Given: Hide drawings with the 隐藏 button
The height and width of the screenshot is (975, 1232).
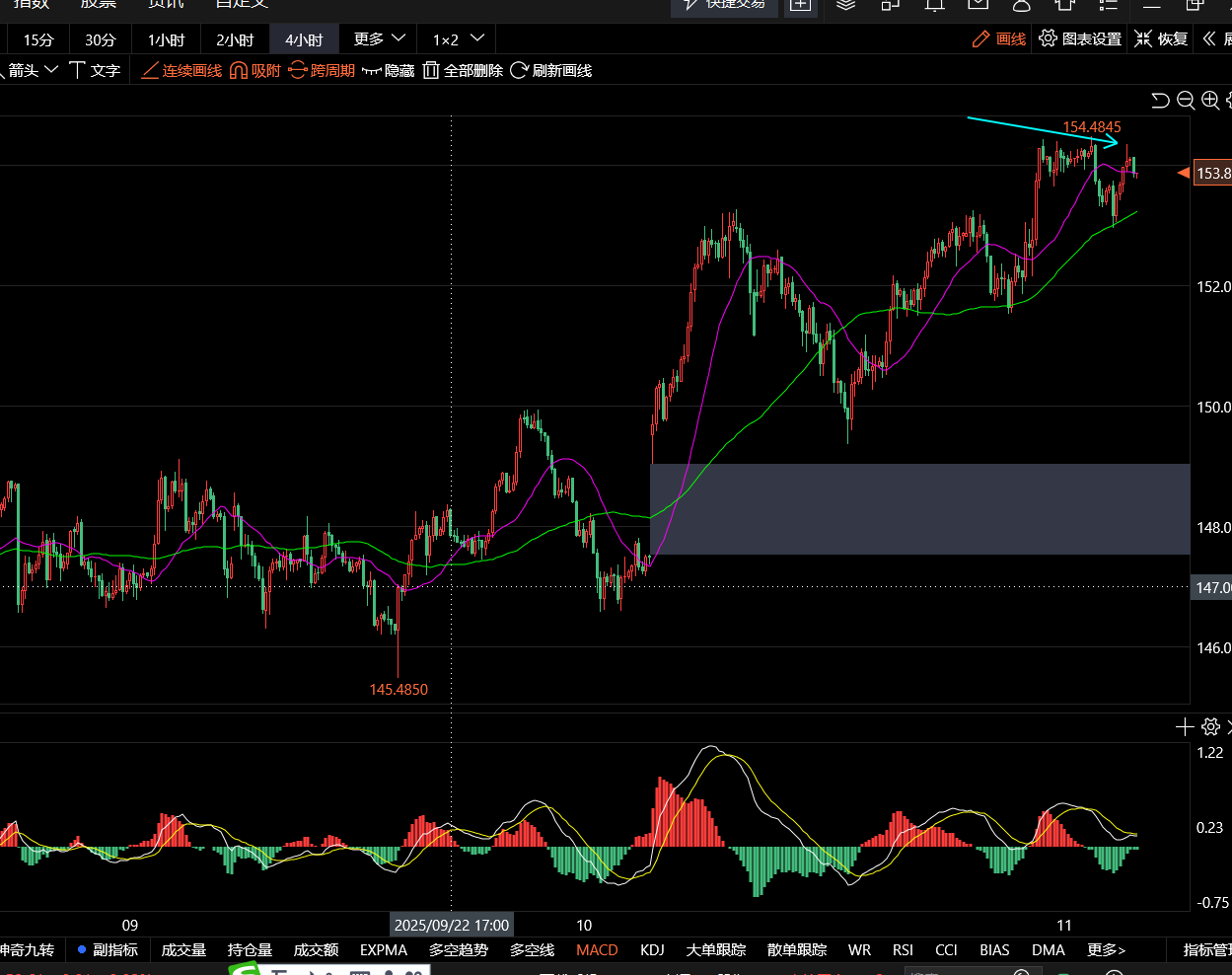Looking at the screenshot, I should 389,71.
